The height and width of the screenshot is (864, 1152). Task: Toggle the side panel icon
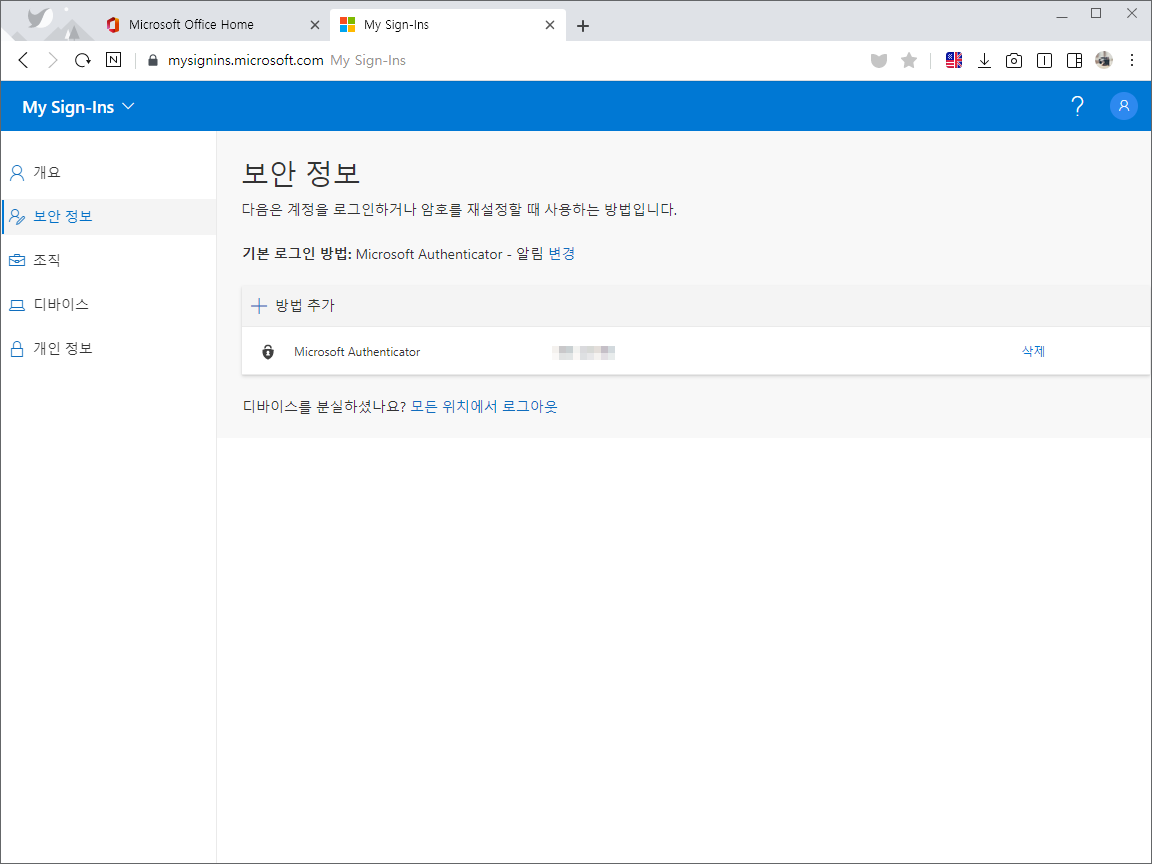pyautogui.click(x=1074, y=60)
